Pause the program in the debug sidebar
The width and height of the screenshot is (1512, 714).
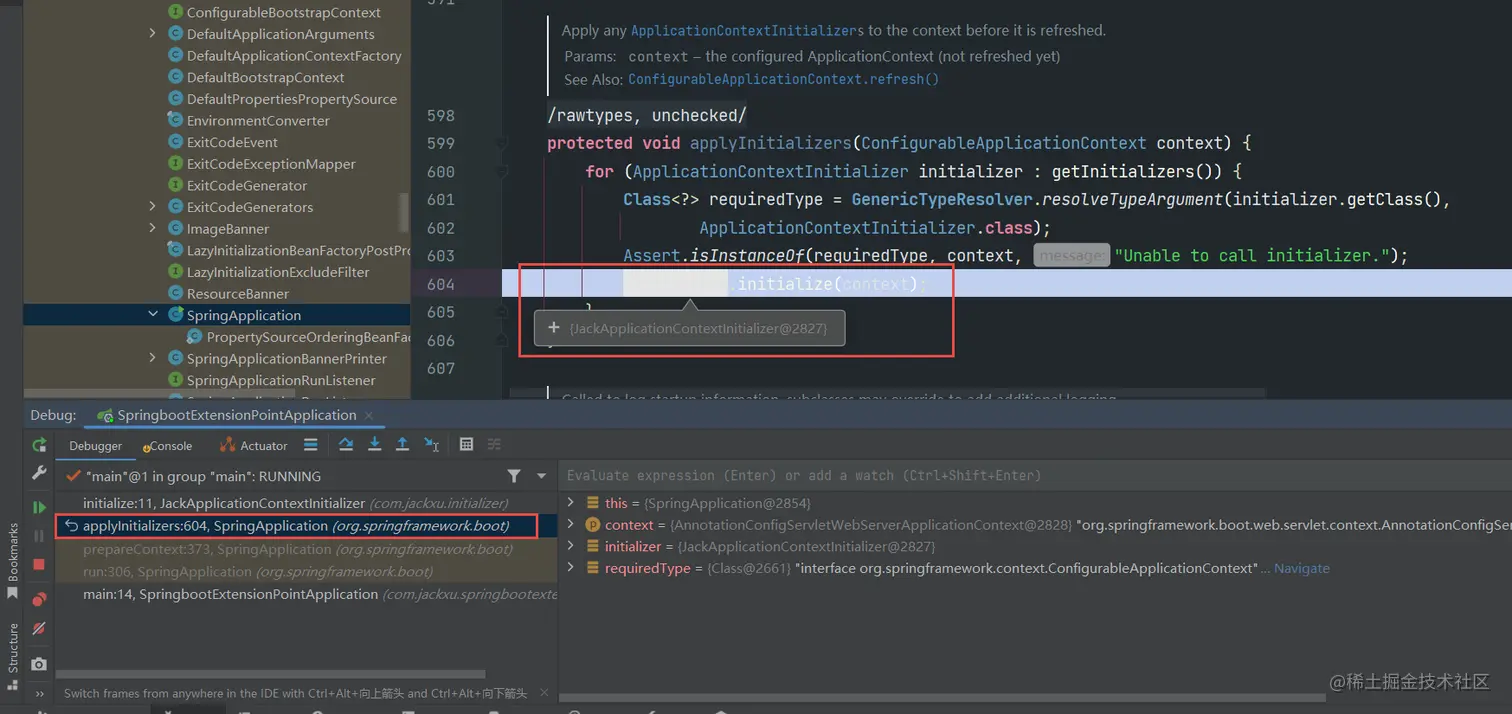click(39, 536)
